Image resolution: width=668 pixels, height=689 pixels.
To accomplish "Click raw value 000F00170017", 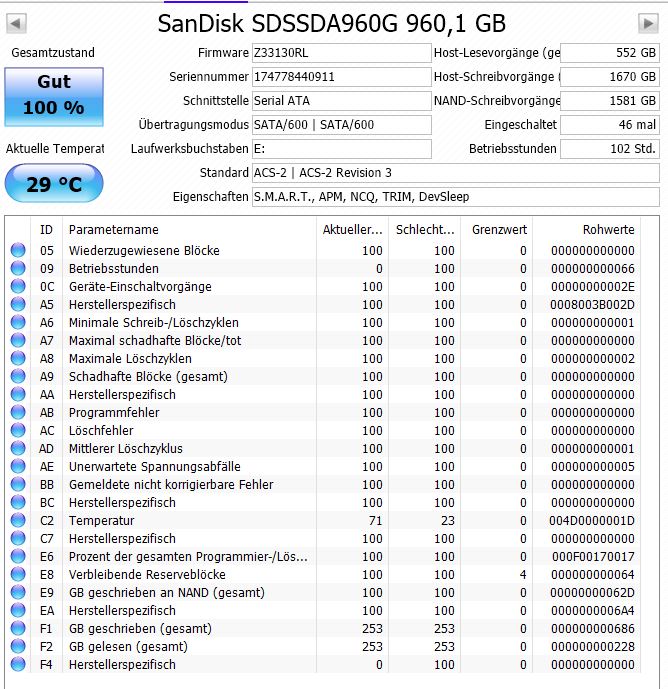I will click(x=593, y=557).
